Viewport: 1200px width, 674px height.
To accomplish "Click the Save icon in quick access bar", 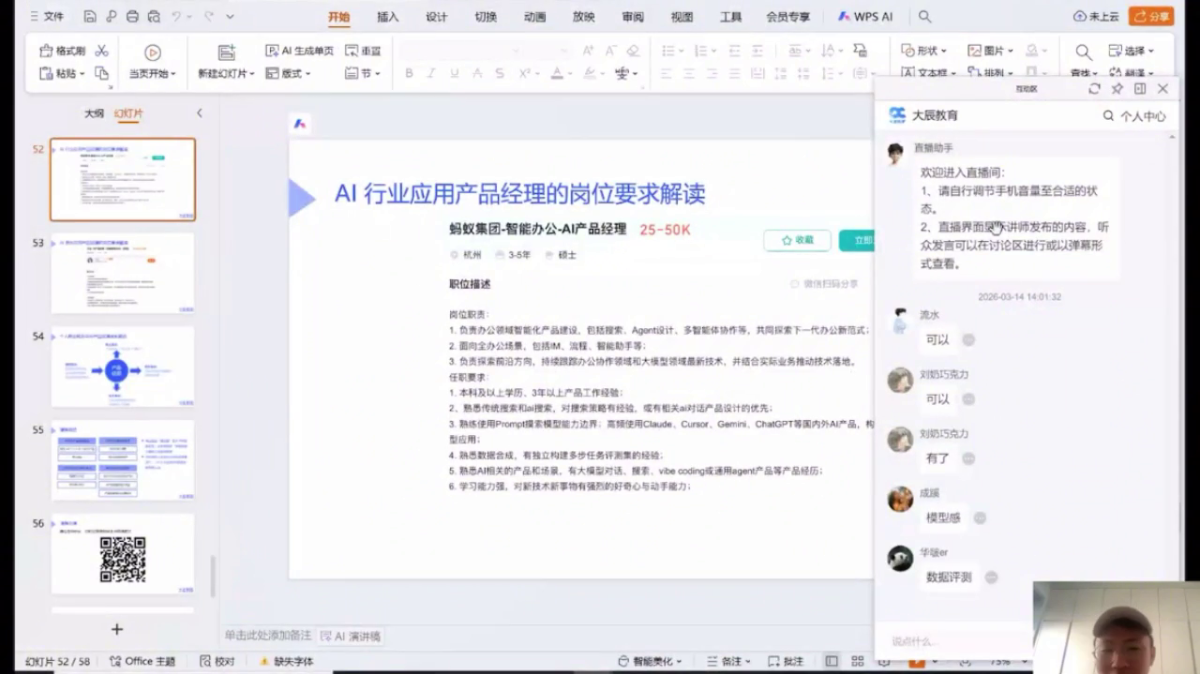I will 90,17.
